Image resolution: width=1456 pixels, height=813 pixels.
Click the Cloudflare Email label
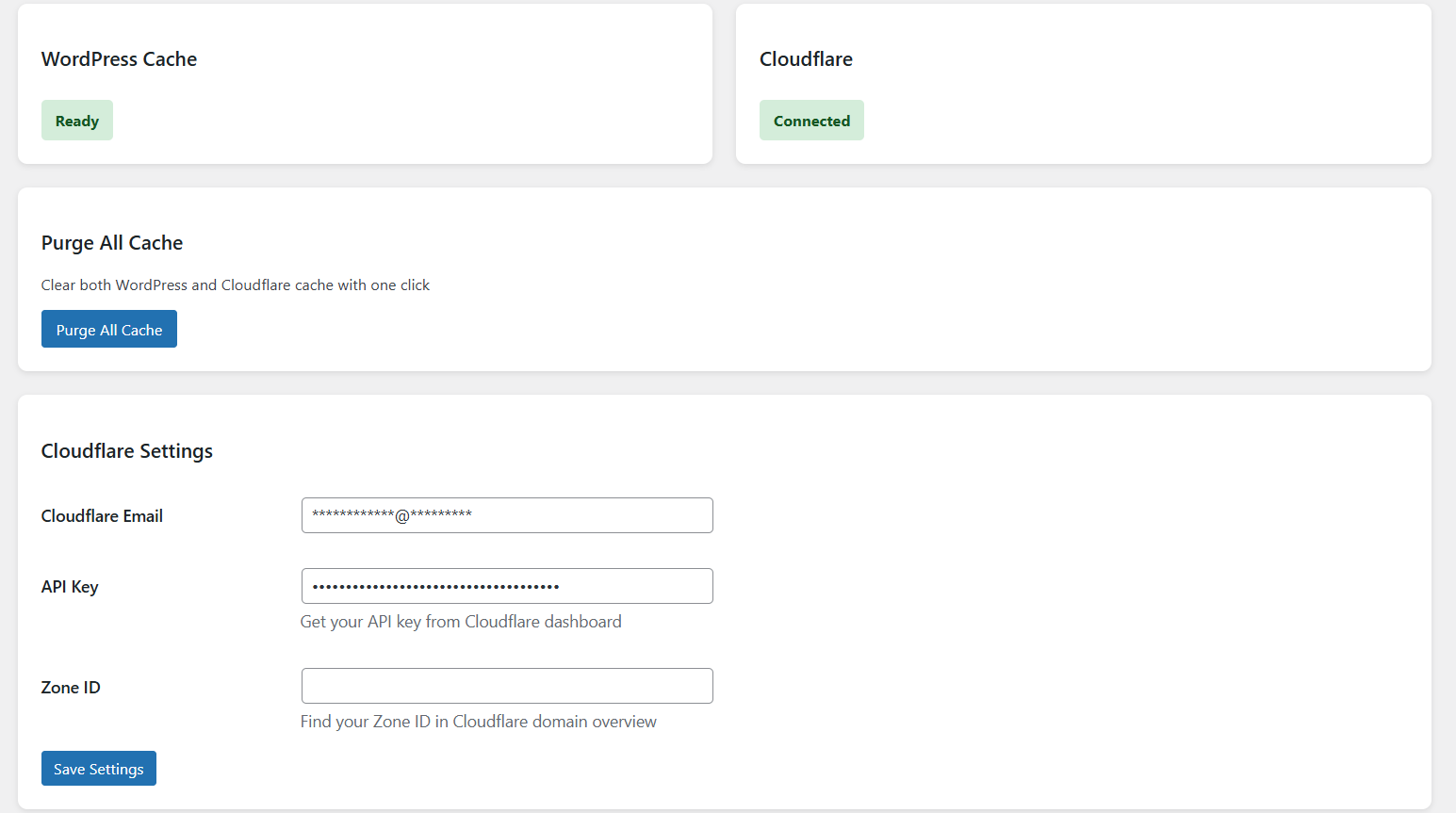(x=102, y=516)
